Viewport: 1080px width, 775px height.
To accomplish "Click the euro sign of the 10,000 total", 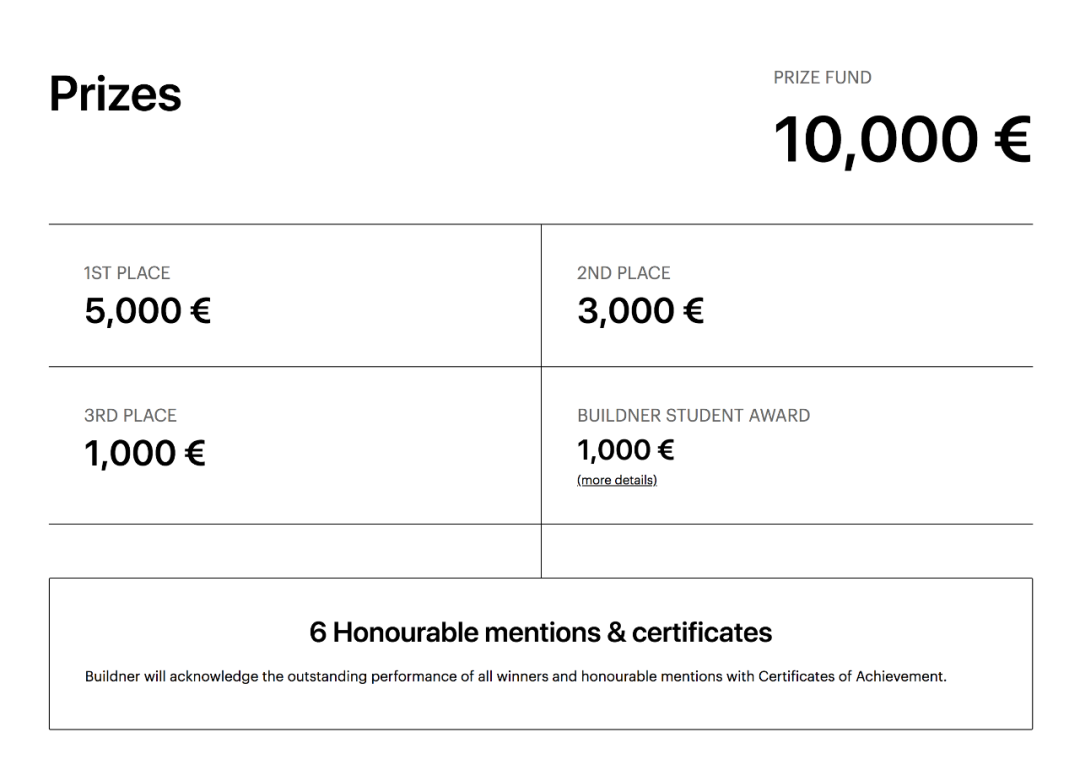I will tap(1012, 139).
